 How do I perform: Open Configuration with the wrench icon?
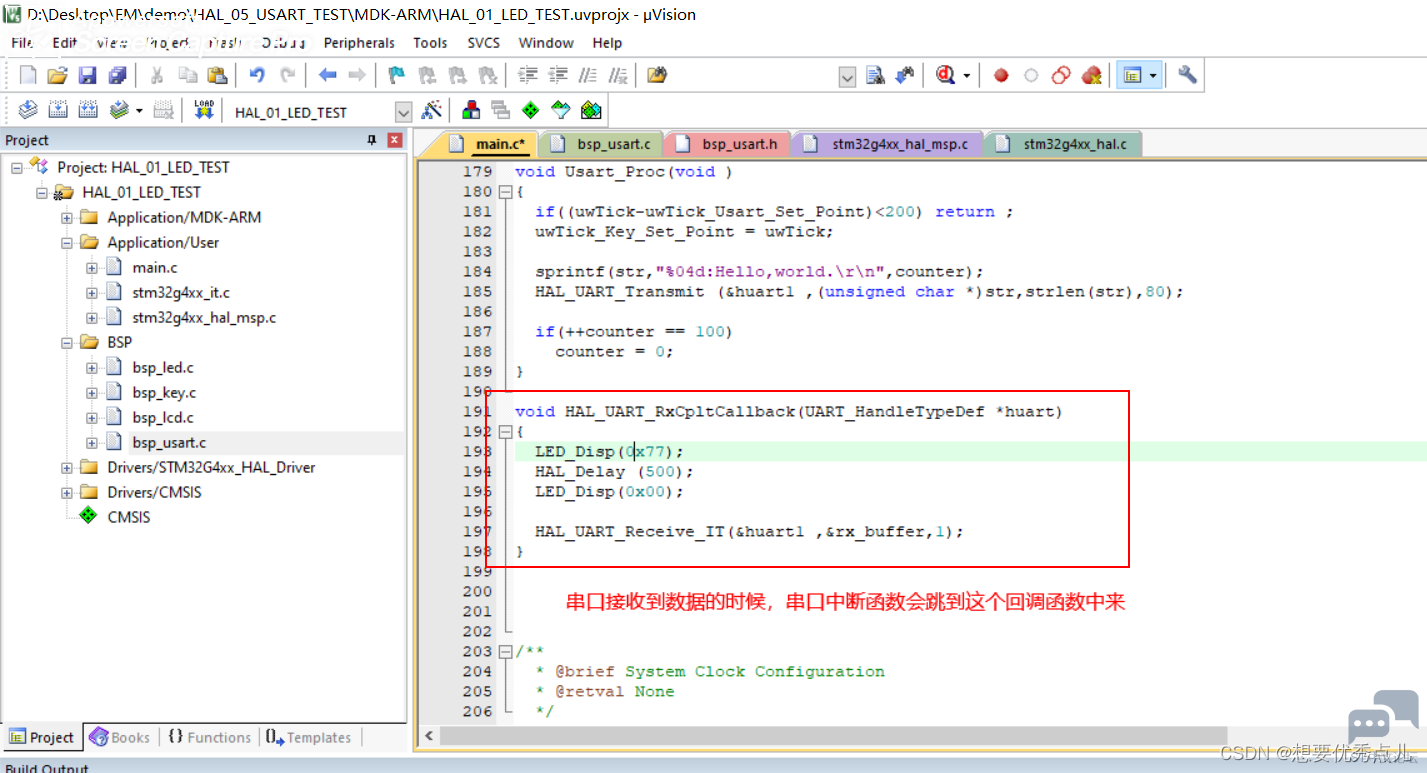tap(1187, 75)
